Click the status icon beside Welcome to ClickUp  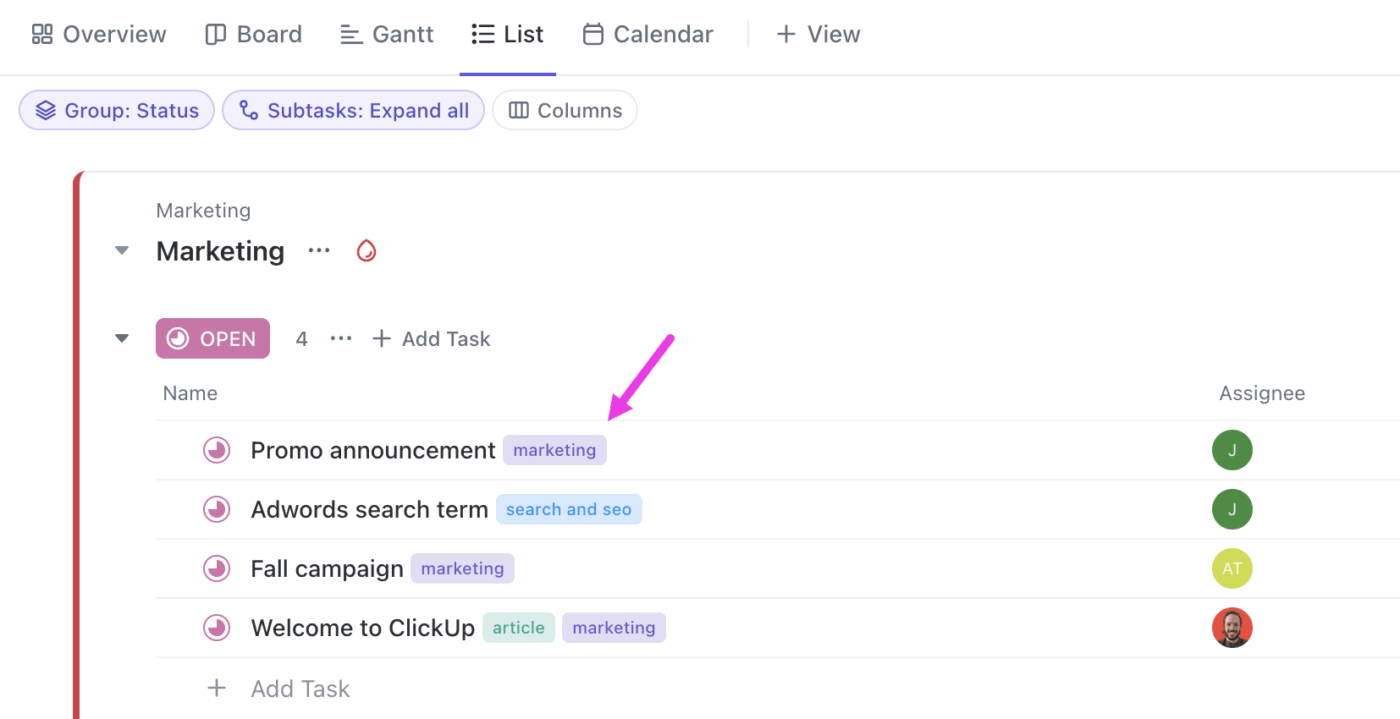[217, 627]
